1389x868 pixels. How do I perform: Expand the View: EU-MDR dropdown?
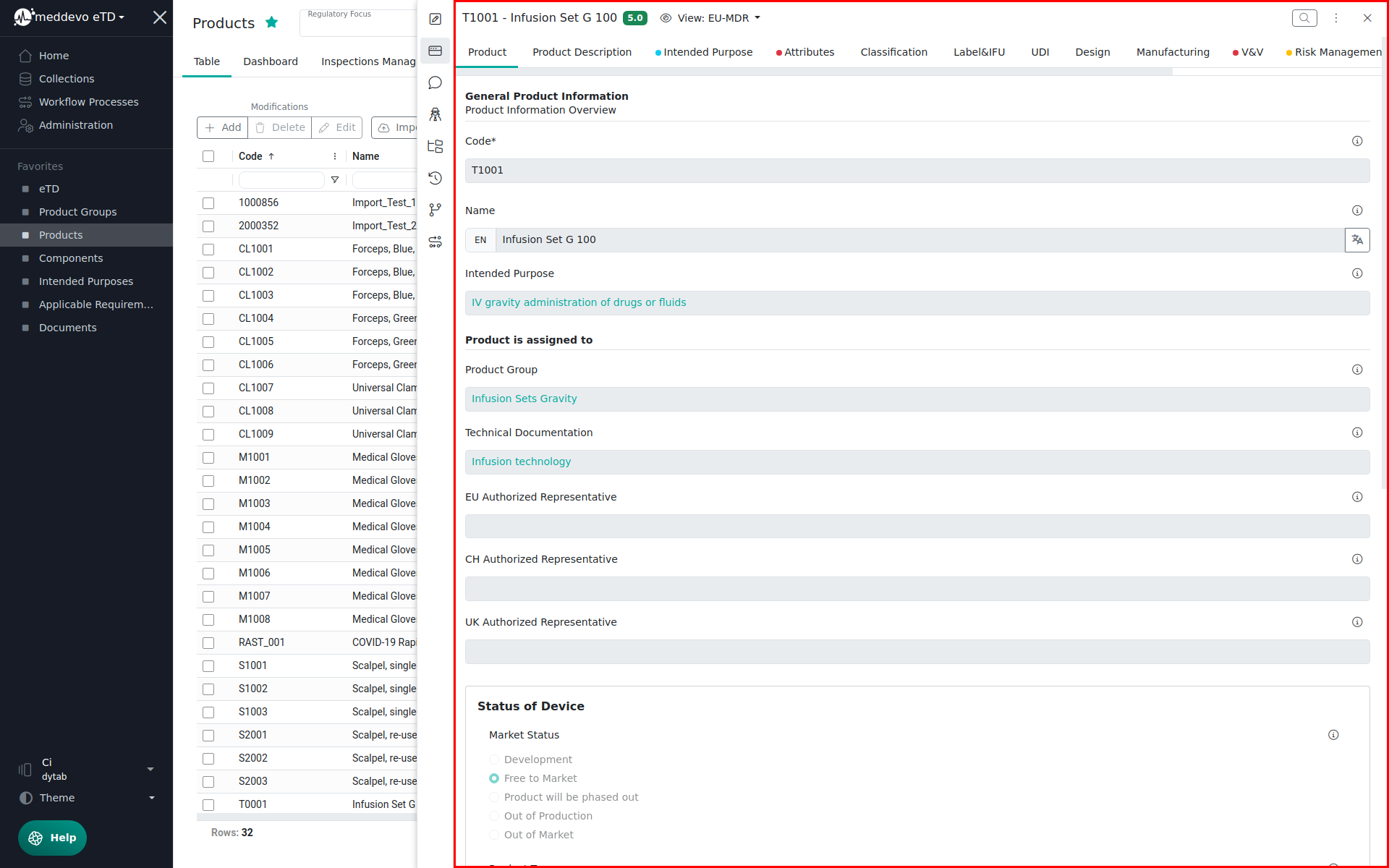click(711, 18)
